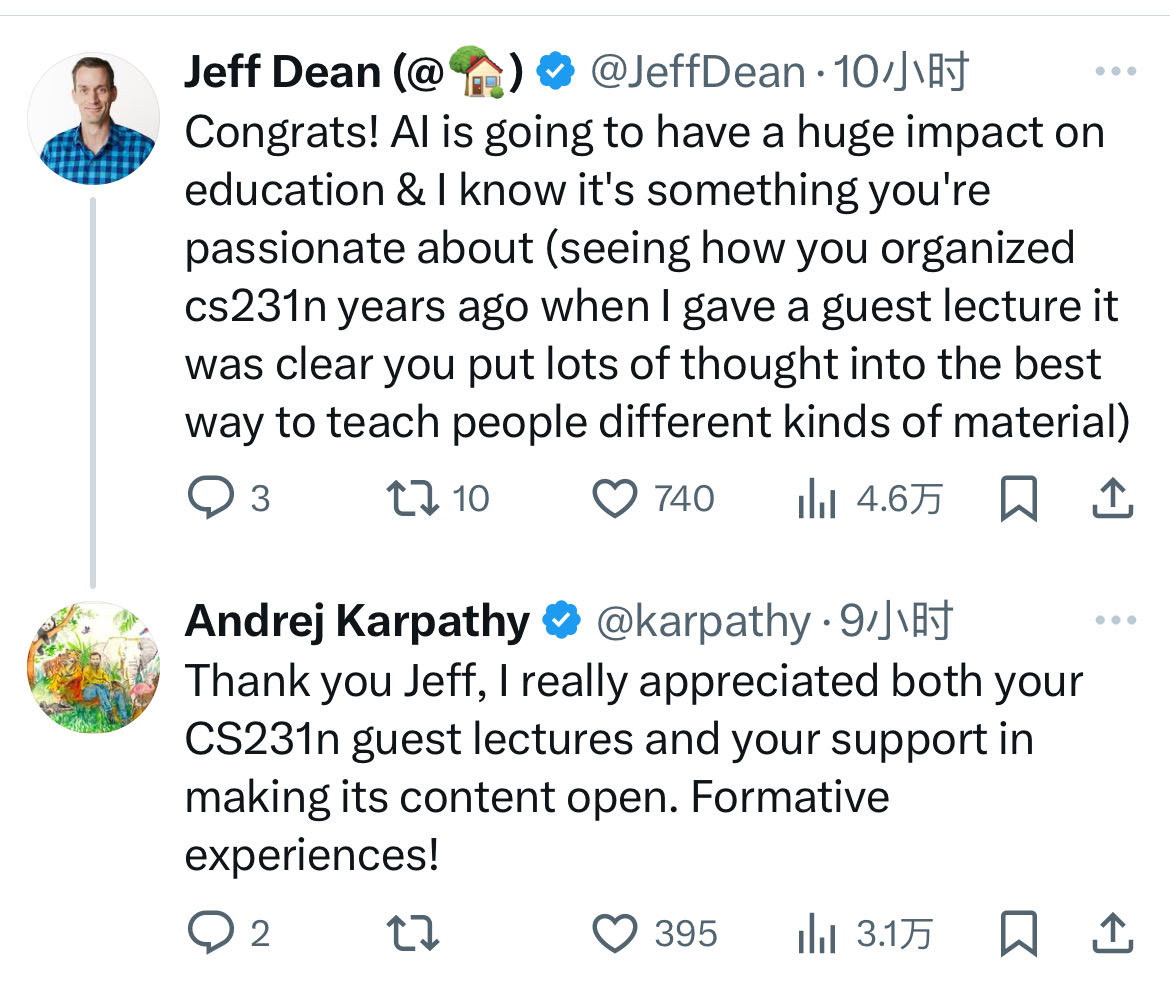Like Jeff Dean's tweet

(x=616, y=498)
